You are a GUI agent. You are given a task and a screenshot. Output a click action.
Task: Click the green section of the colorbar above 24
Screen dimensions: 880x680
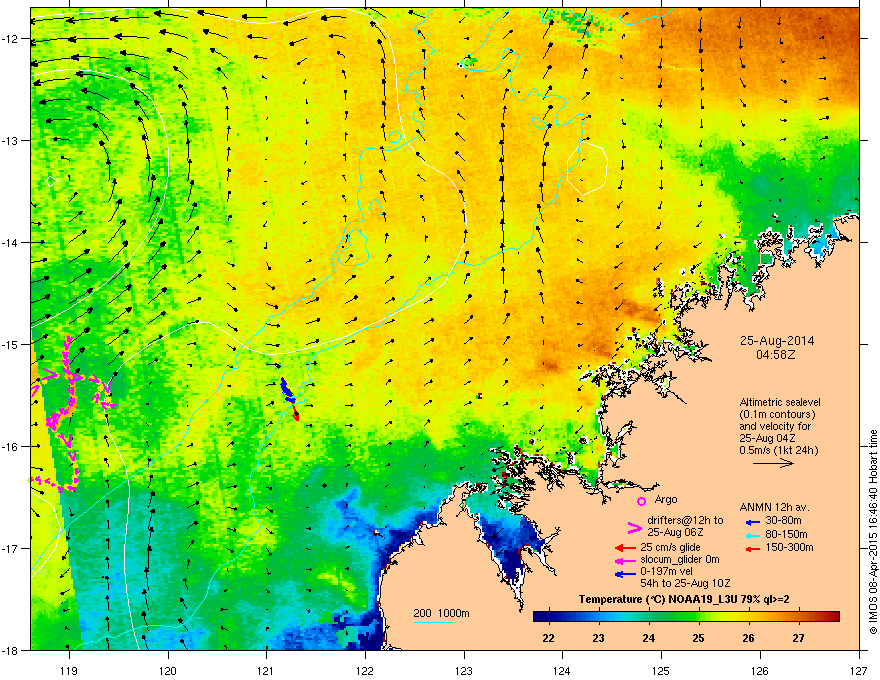tap(651, 617)
